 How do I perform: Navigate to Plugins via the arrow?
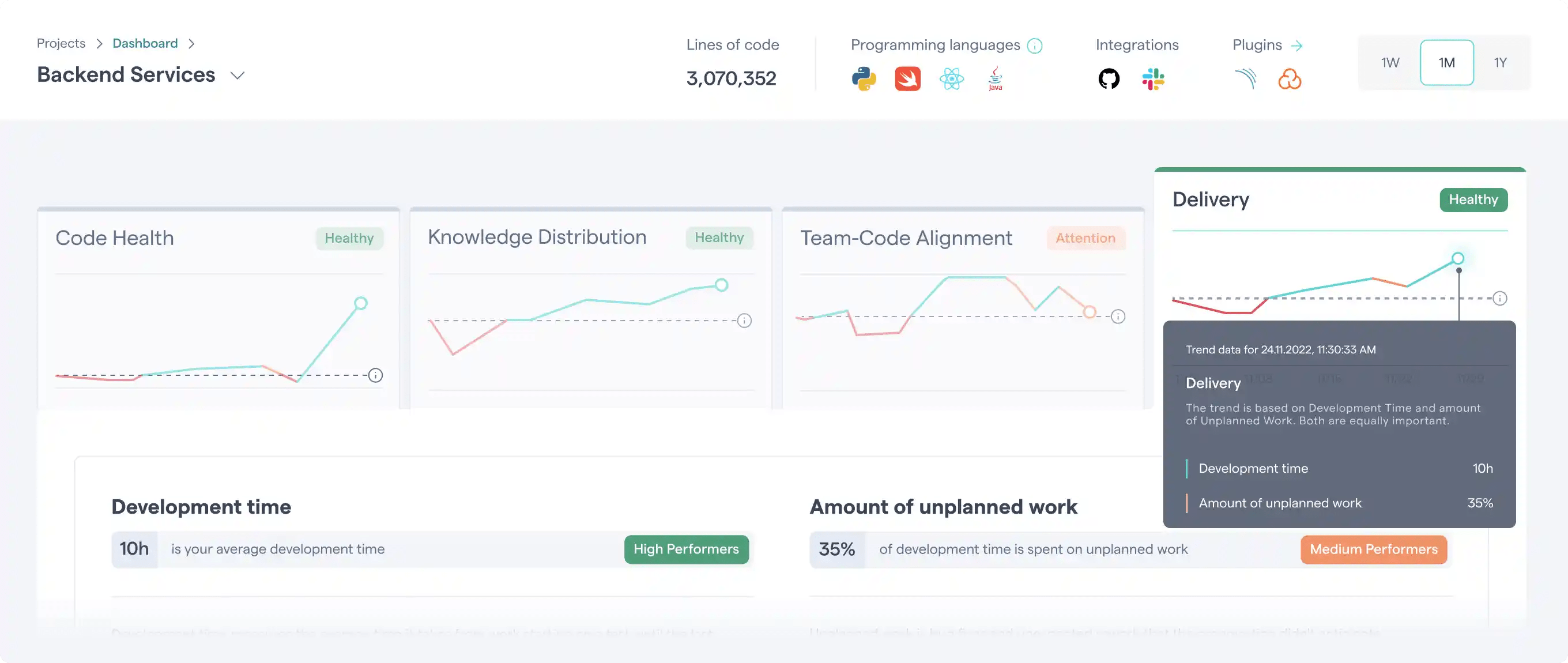click(x=1298, y=44)
